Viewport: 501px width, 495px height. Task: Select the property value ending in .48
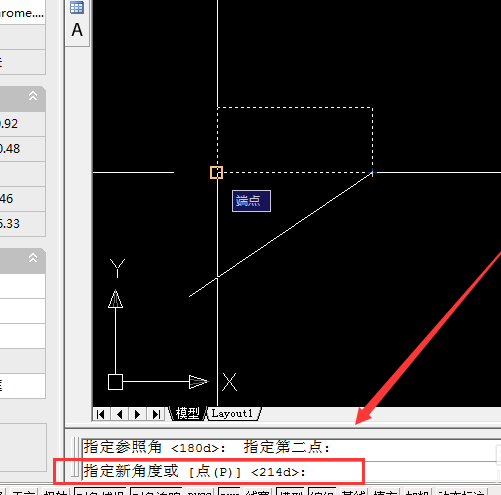22,149
